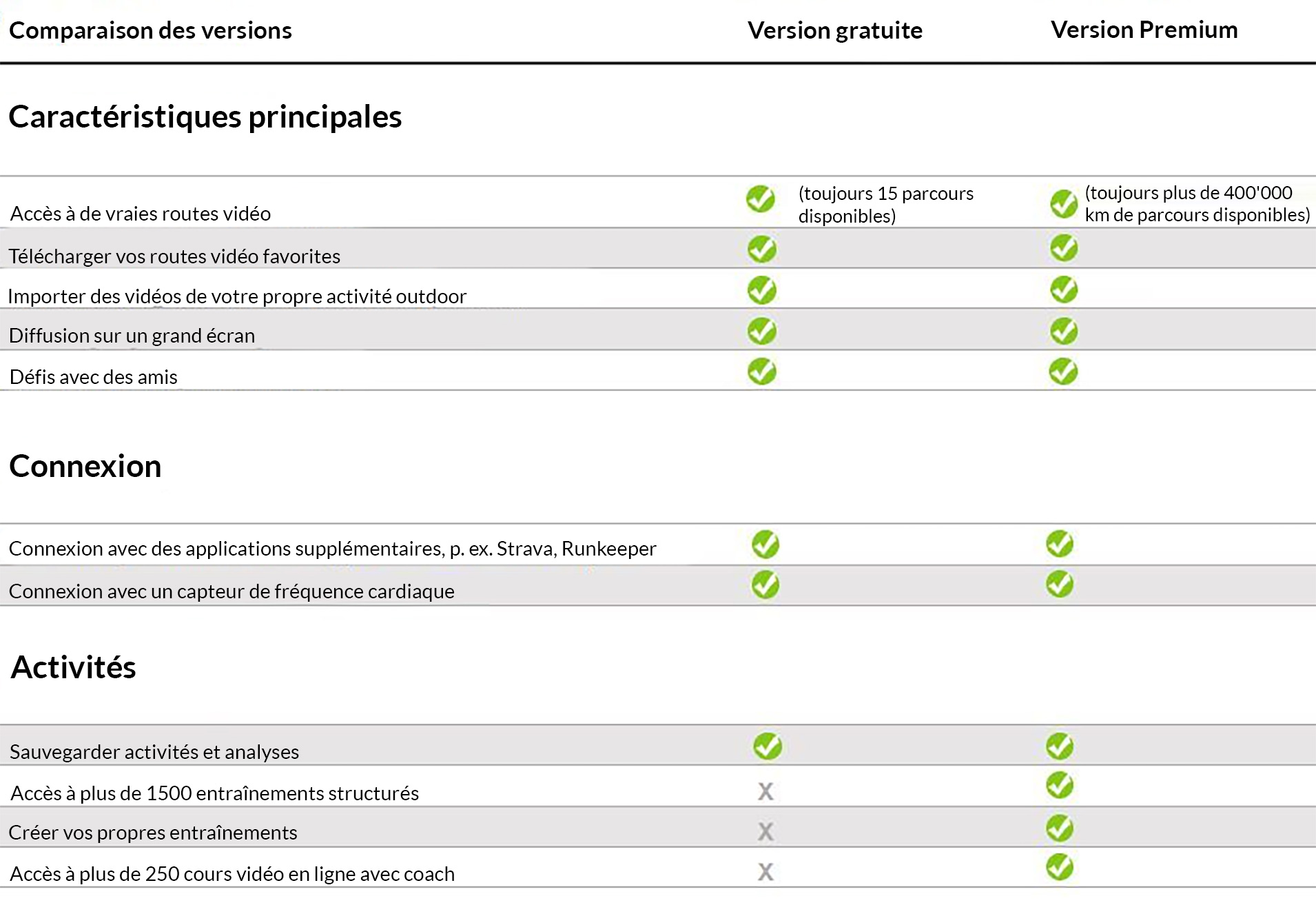This screenshot has height=905, width=1316.
Task: Click the Activités section heading
Action: click(73, 667)
